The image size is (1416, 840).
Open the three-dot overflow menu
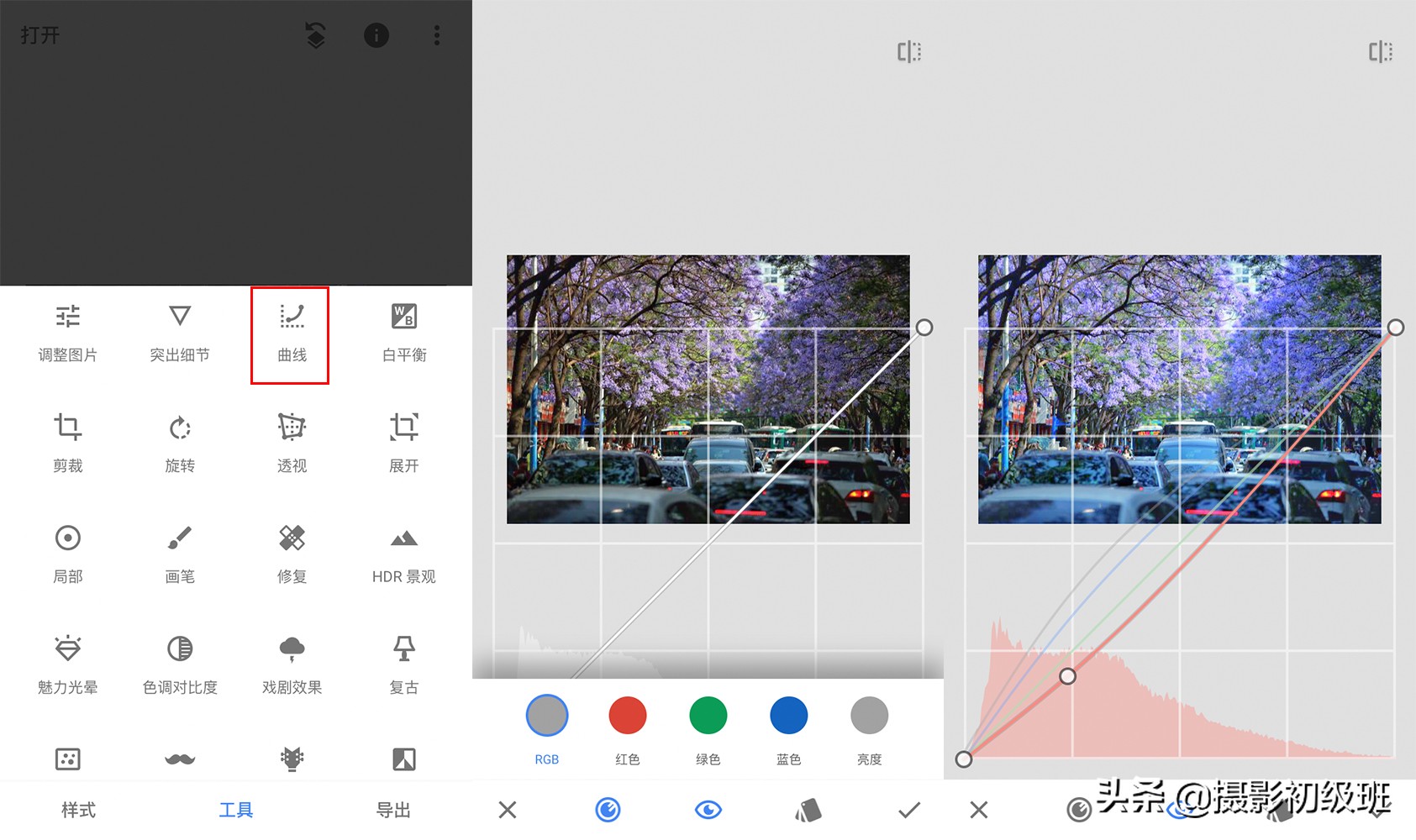tap(437, 35)
